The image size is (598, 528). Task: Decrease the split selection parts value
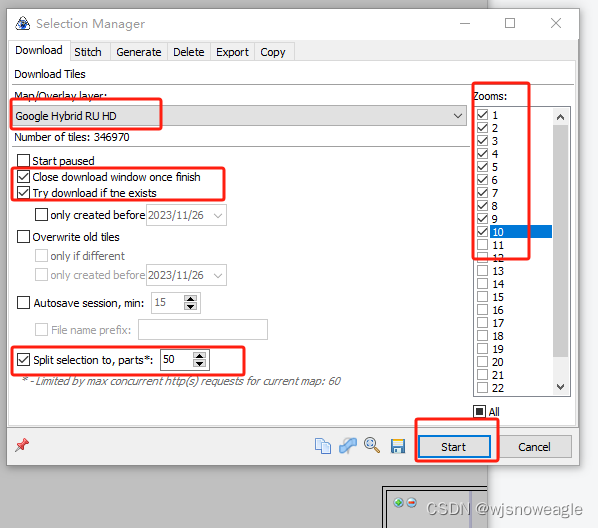199,363
